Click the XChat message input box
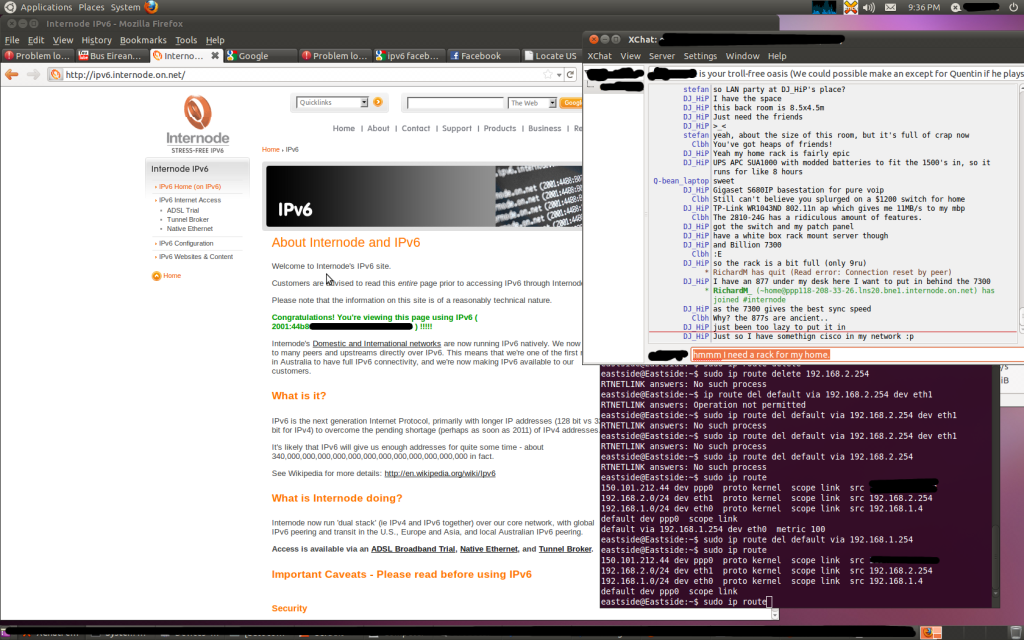The width and height of the screenshot is (1024, 640). click(x=857, y=355)
